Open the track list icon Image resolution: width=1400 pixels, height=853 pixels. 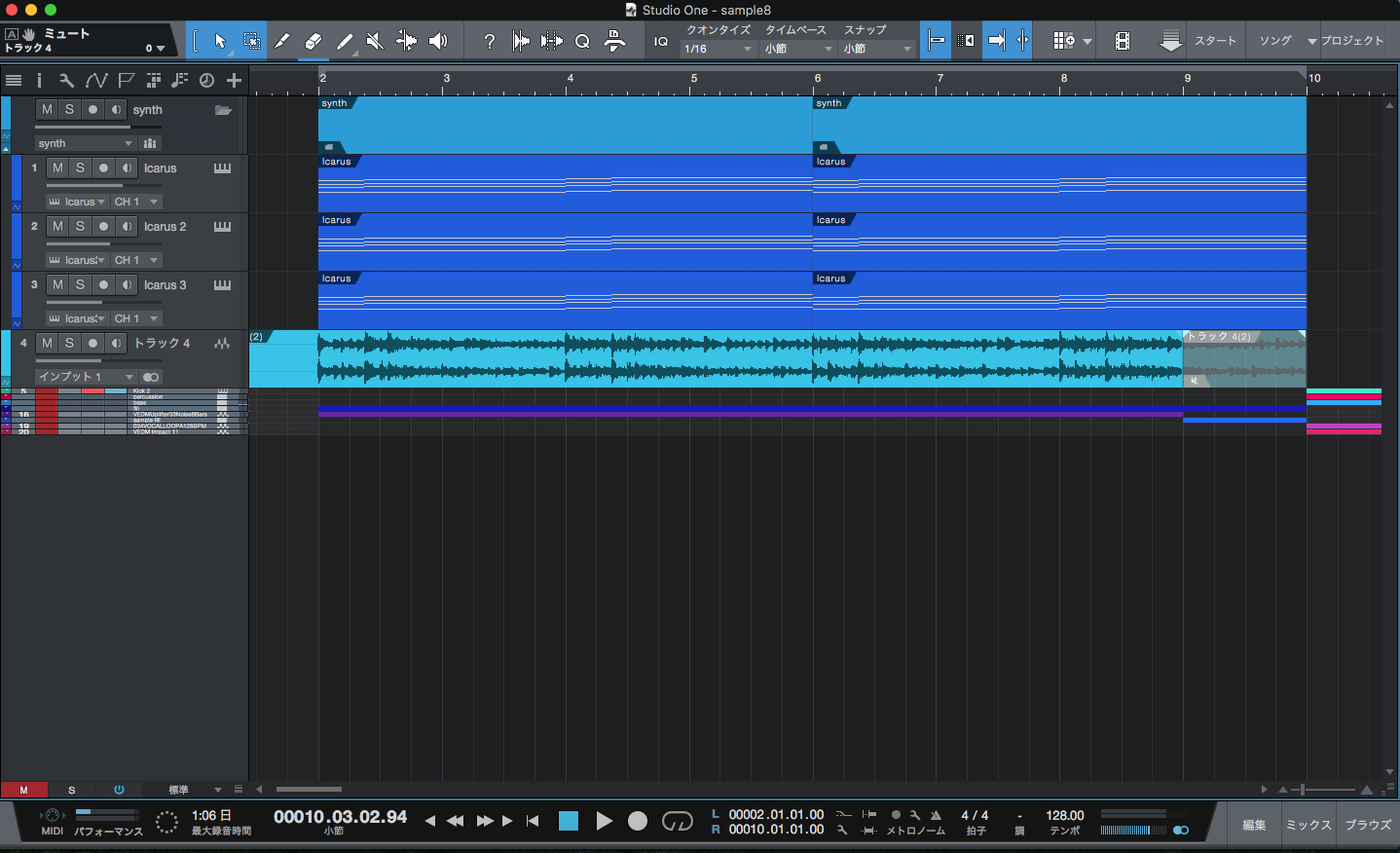pos(14,80)
